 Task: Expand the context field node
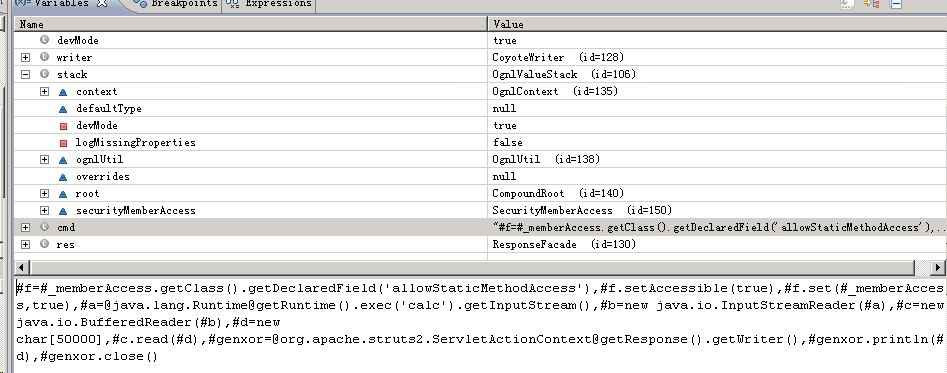click(x=45, y=91)
